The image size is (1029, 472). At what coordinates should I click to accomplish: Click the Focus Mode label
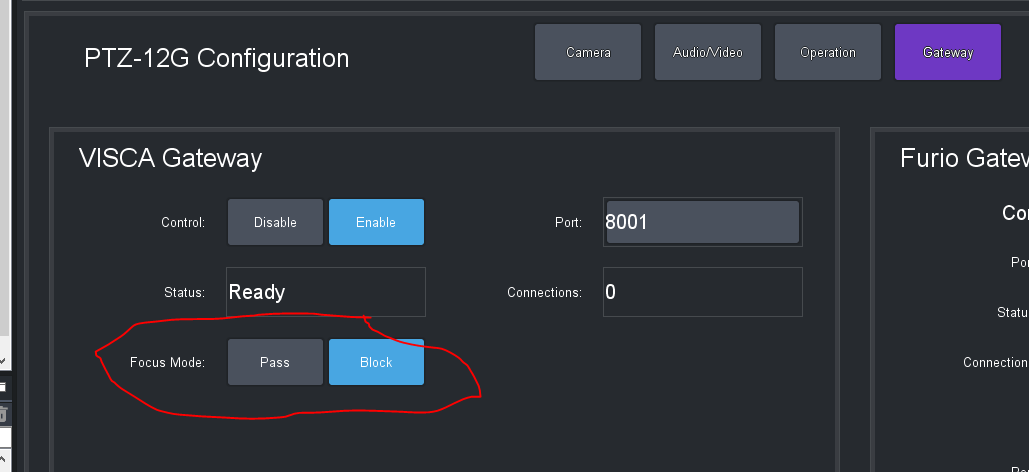[167, 362]
